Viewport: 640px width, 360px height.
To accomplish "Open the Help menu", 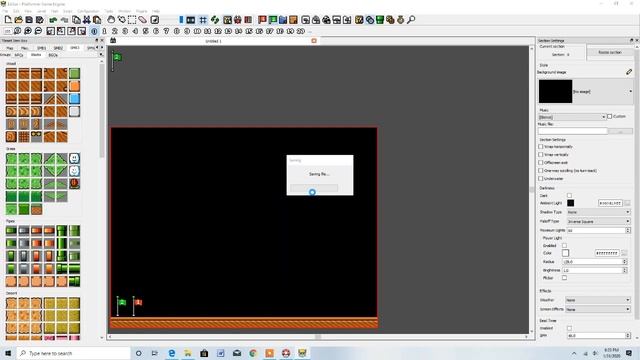I will pyautogui.click(x=156, y=11).
